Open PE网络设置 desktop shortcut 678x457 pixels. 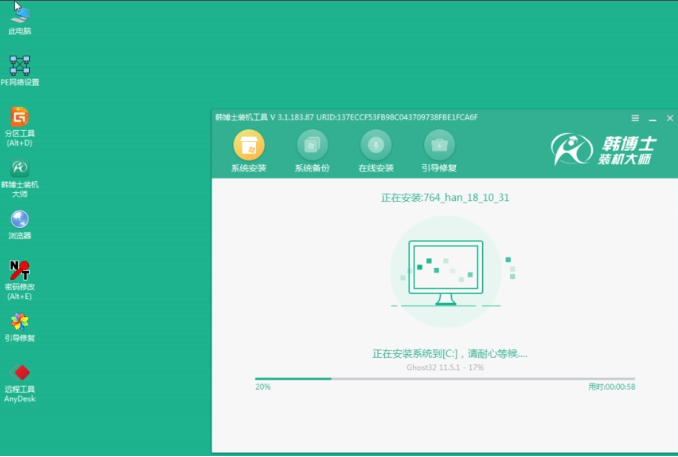pos(20,71)
